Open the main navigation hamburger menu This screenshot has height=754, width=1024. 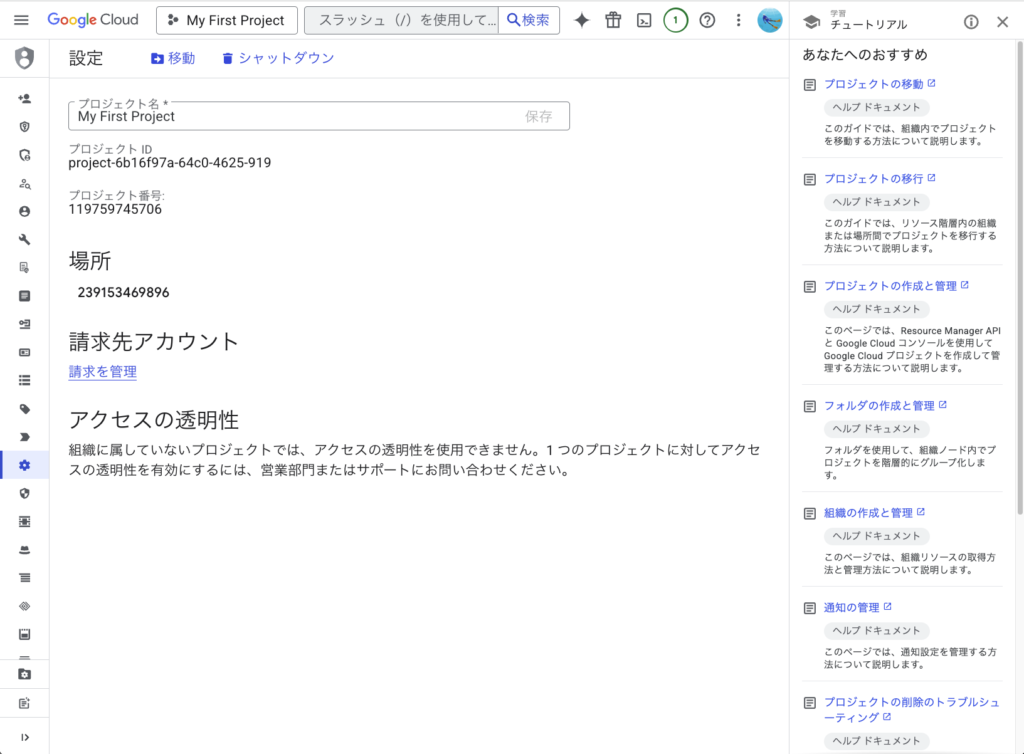click(x=21, y=20)
